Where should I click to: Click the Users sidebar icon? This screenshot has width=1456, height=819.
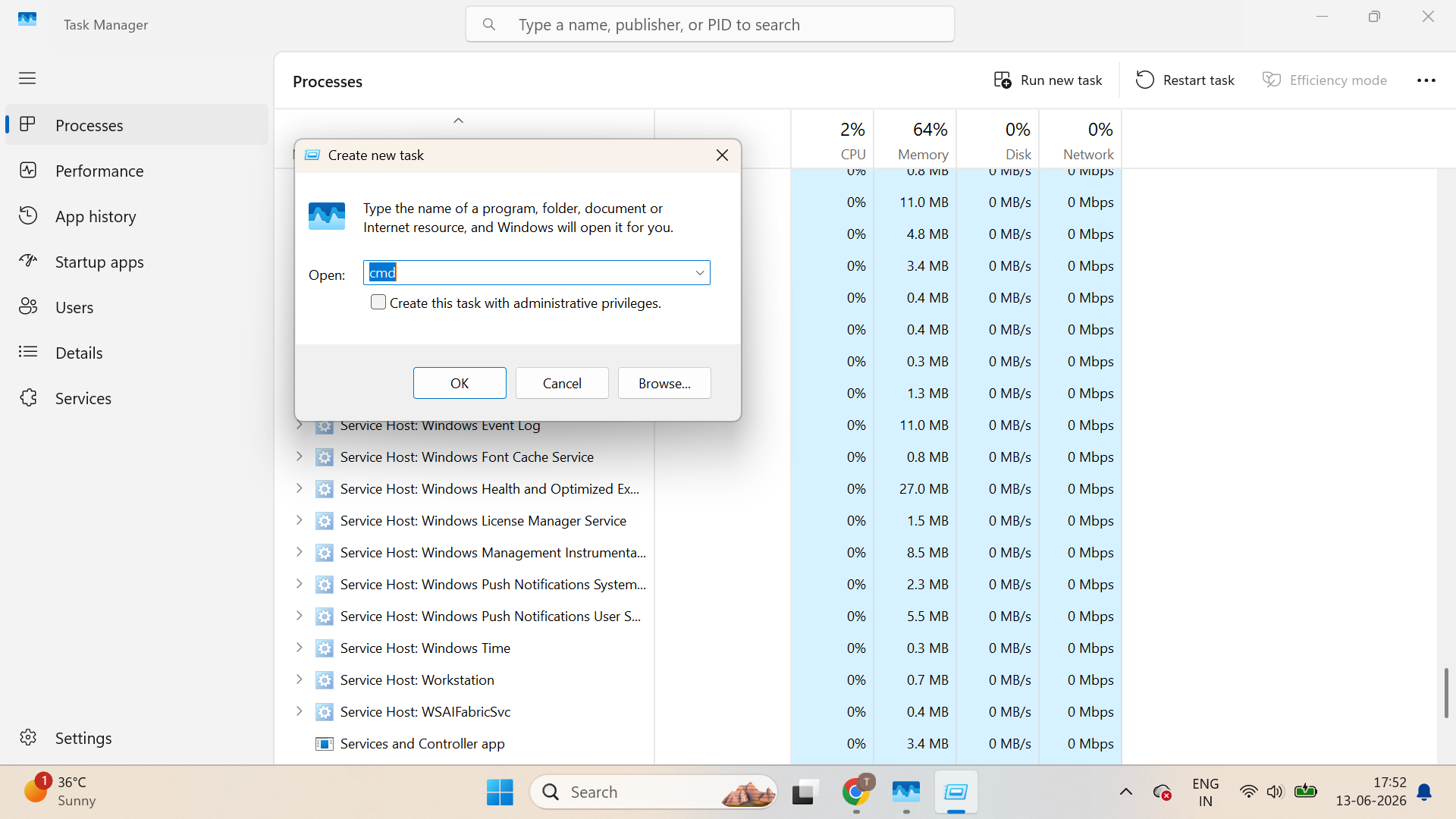(x=28, y=306)
